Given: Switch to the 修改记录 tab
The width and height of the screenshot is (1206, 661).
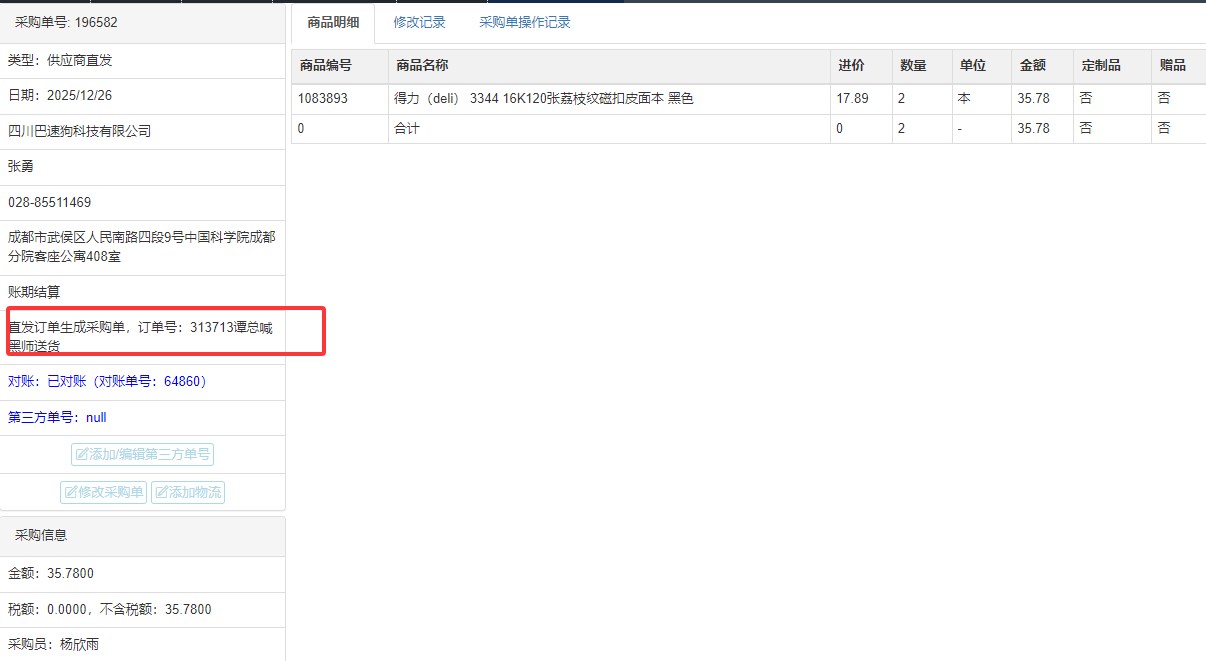Looking at the screenshot, I should (419, 22).
